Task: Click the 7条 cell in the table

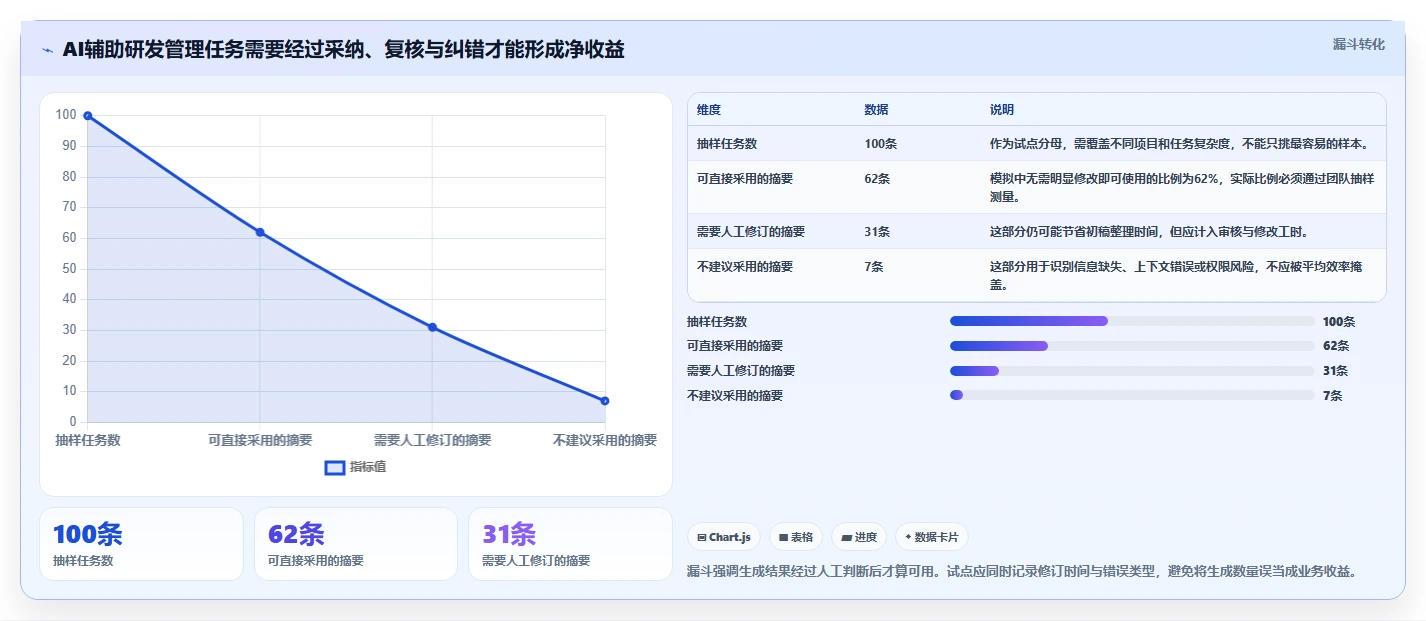Action: click(x=874, y=266)
